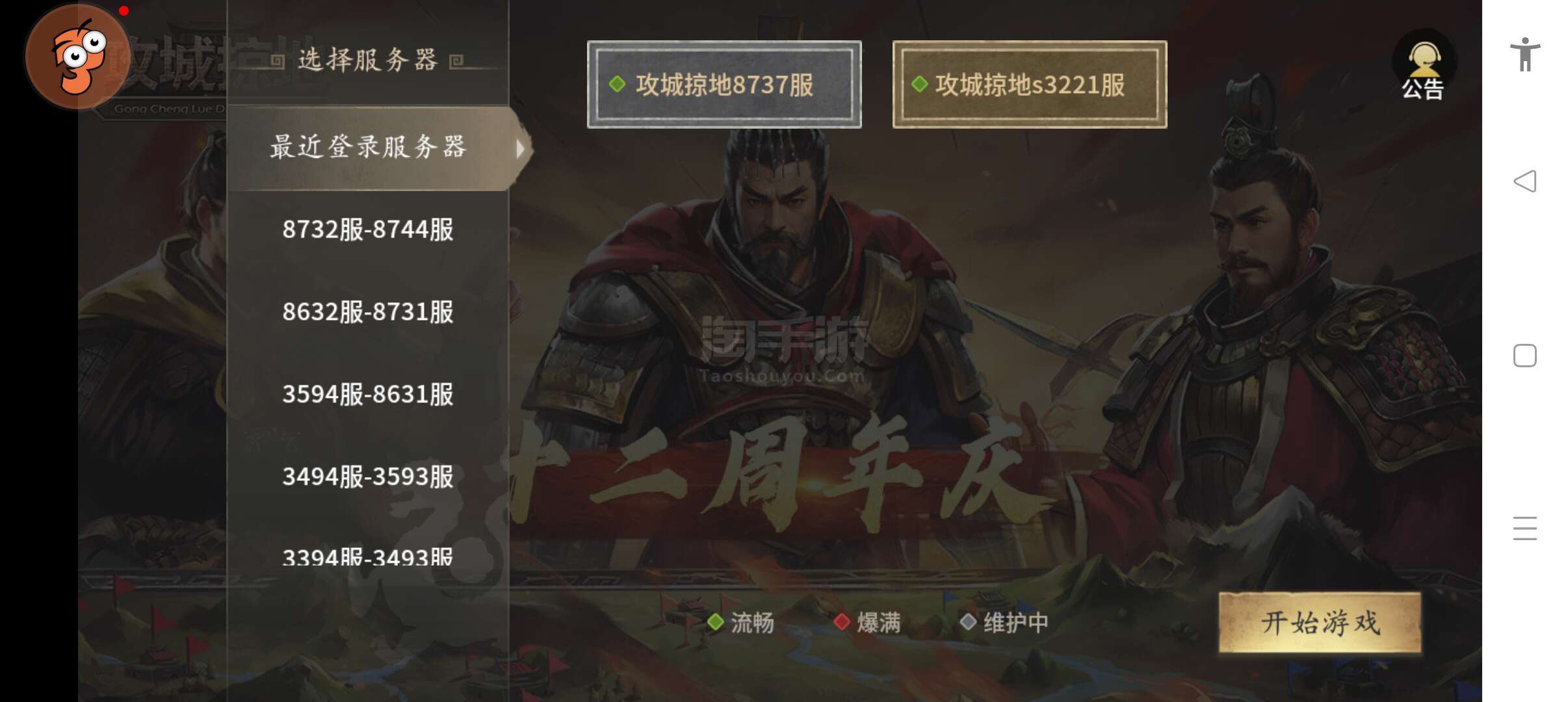Open the 3494服-3593服 server range
Viewport: 1568px width, 702px height.
(x=368, y=477)
